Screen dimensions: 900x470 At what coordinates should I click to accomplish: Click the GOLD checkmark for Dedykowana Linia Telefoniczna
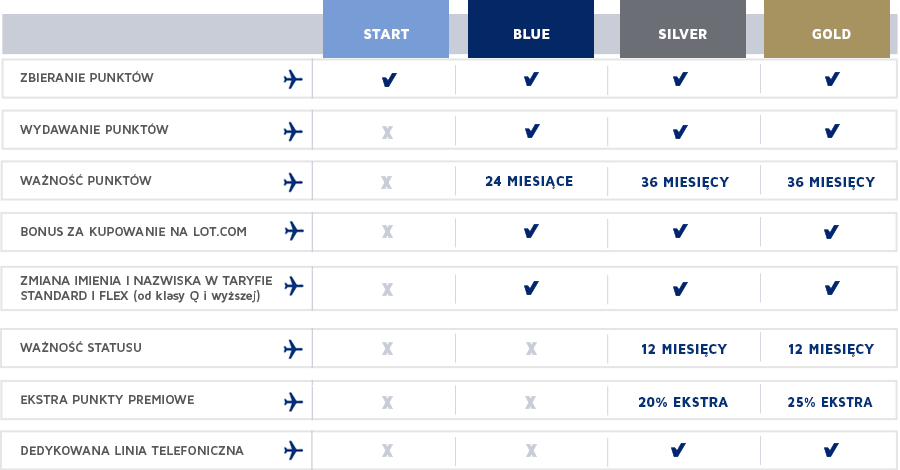point(831,450)
